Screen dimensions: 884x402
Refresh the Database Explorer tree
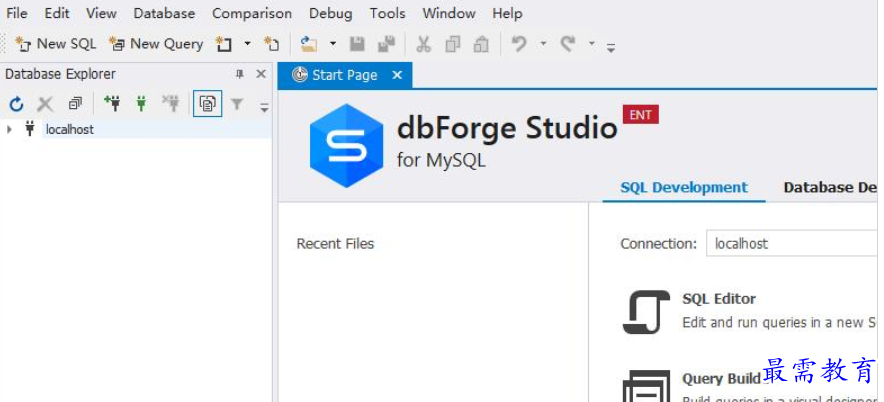coord(16,104)
